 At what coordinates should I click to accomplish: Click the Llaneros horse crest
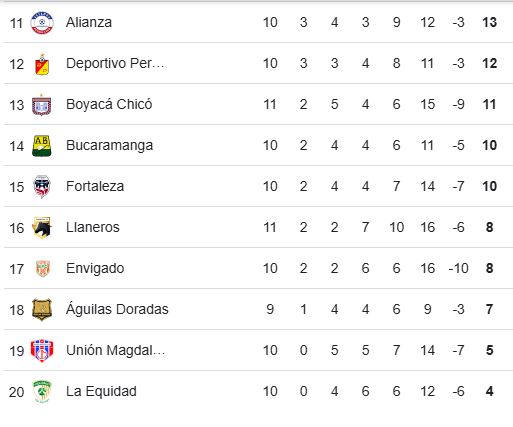point(42,228)
